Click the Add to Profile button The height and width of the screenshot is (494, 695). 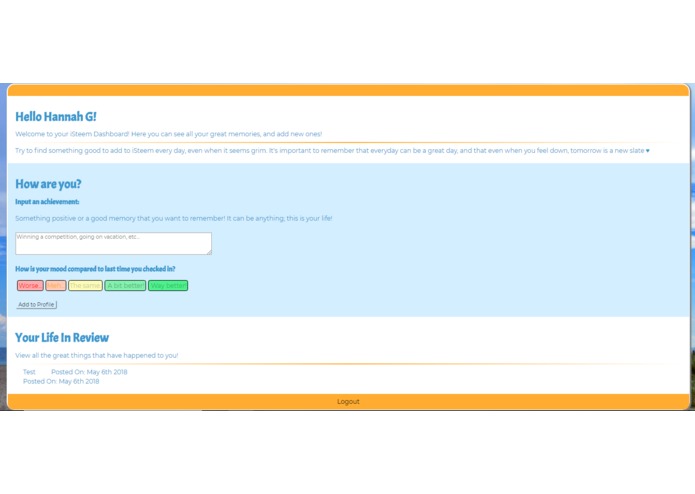36,305
